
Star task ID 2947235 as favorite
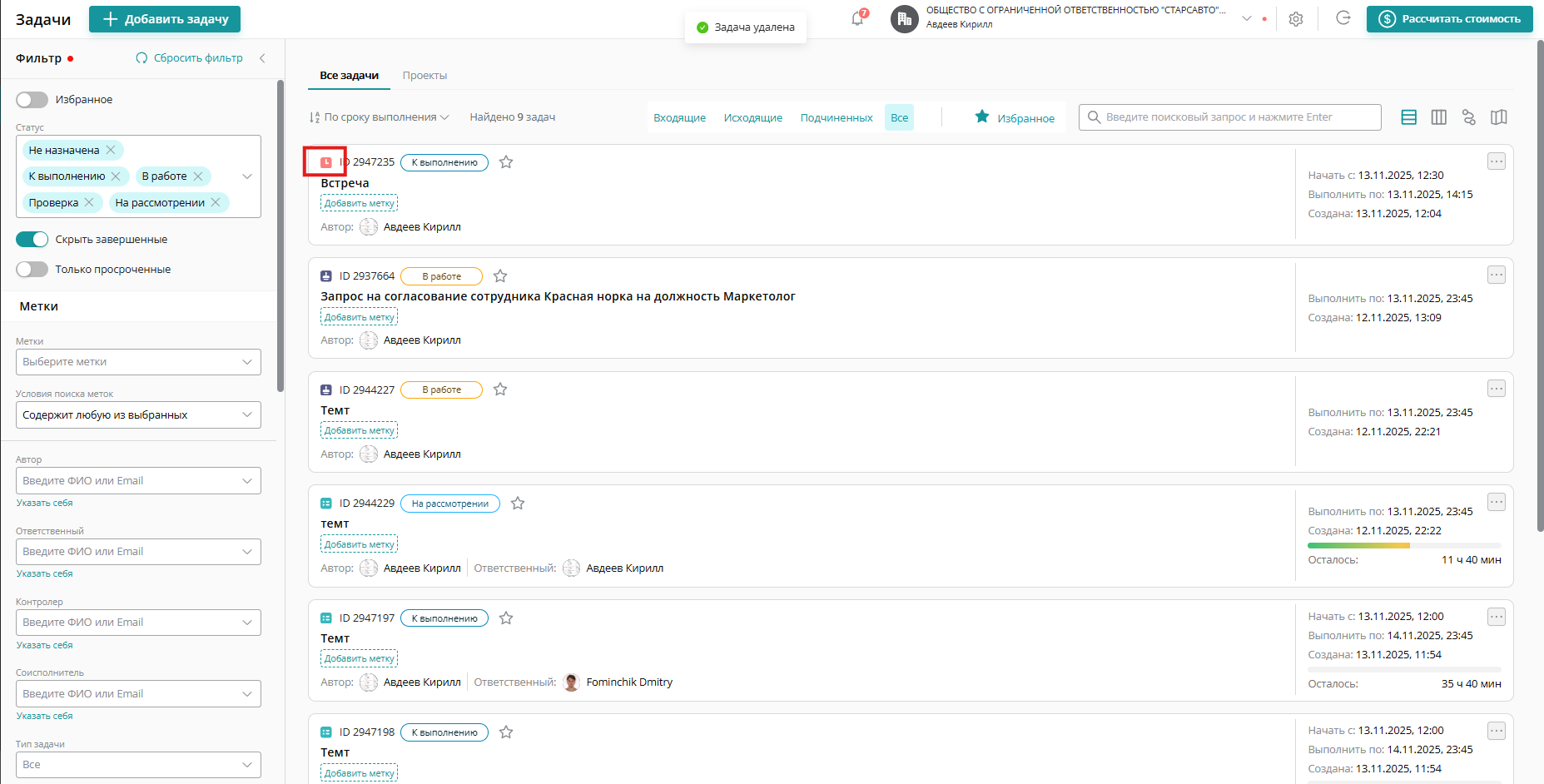tap(506, 162)
